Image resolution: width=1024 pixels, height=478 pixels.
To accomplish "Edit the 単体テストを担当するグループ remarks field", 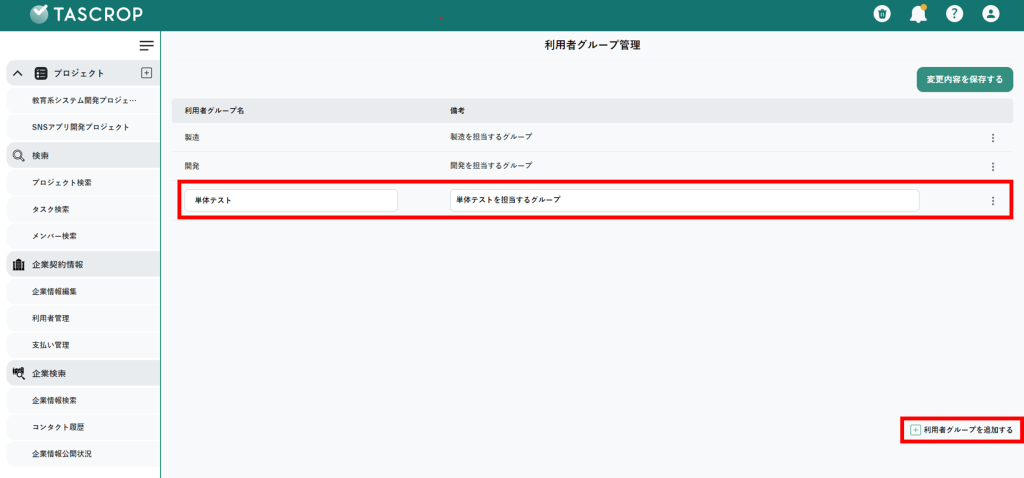I will coord(684,200).
